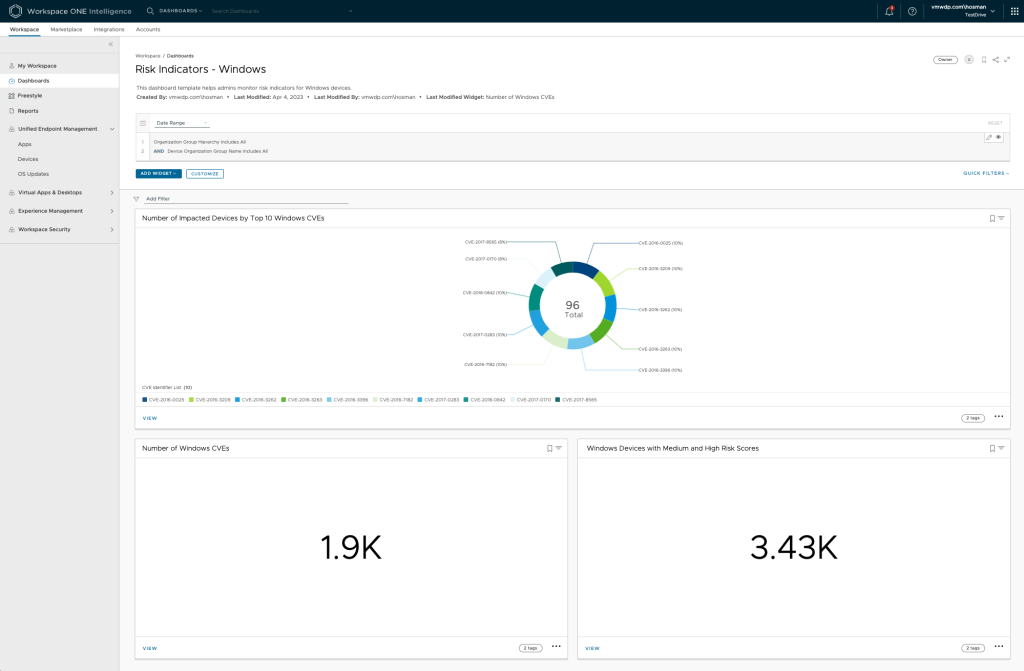Open the notifications bell
The height and width of the screenshot is (671, 1024).
click(889, 11)
